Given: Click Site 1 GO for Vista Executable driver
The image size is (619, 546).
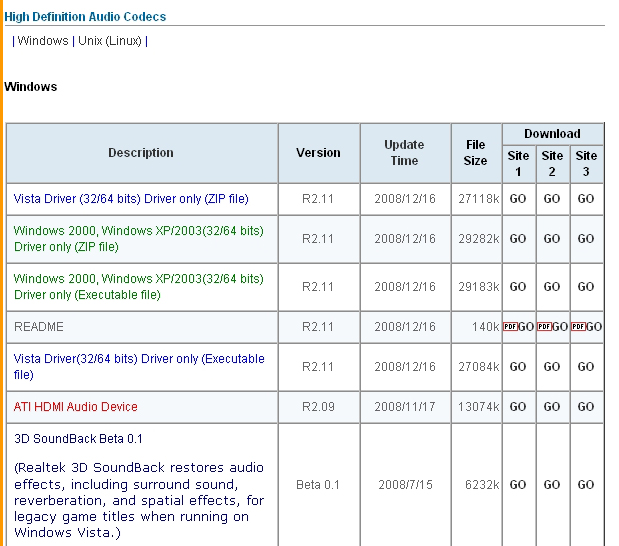Looking at the screenshot, I should (x=518, y=367).
